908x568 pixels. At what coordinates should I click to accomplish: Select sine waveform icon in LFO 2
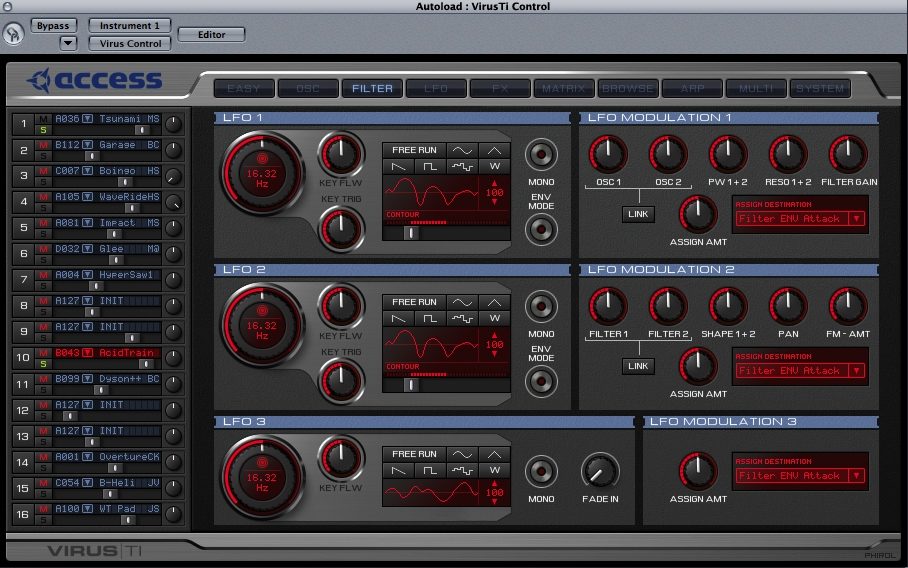click(x=462, y=302)
